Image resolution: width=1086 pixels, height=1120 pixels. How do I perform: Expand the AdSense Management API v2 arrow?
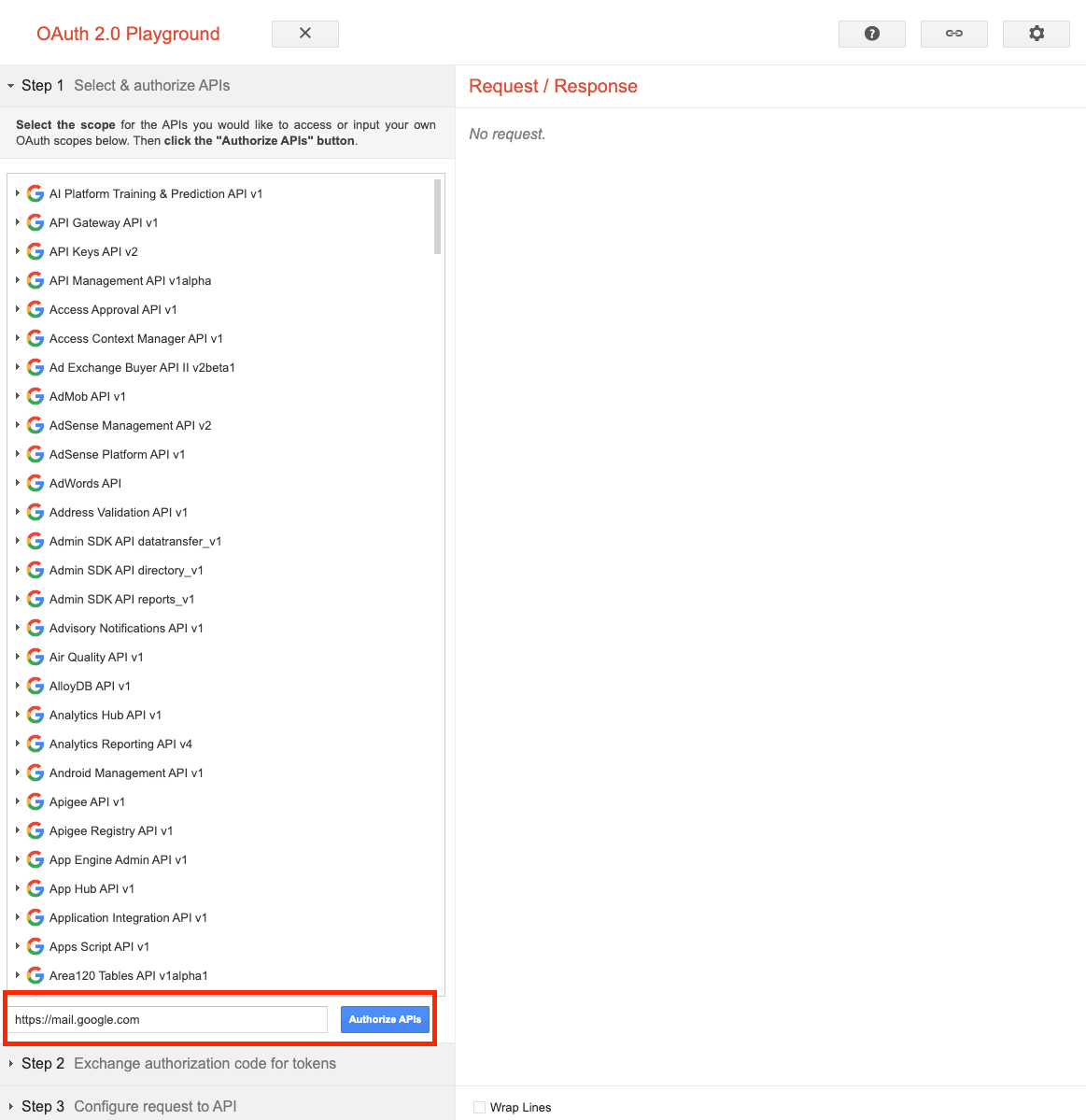17,425
